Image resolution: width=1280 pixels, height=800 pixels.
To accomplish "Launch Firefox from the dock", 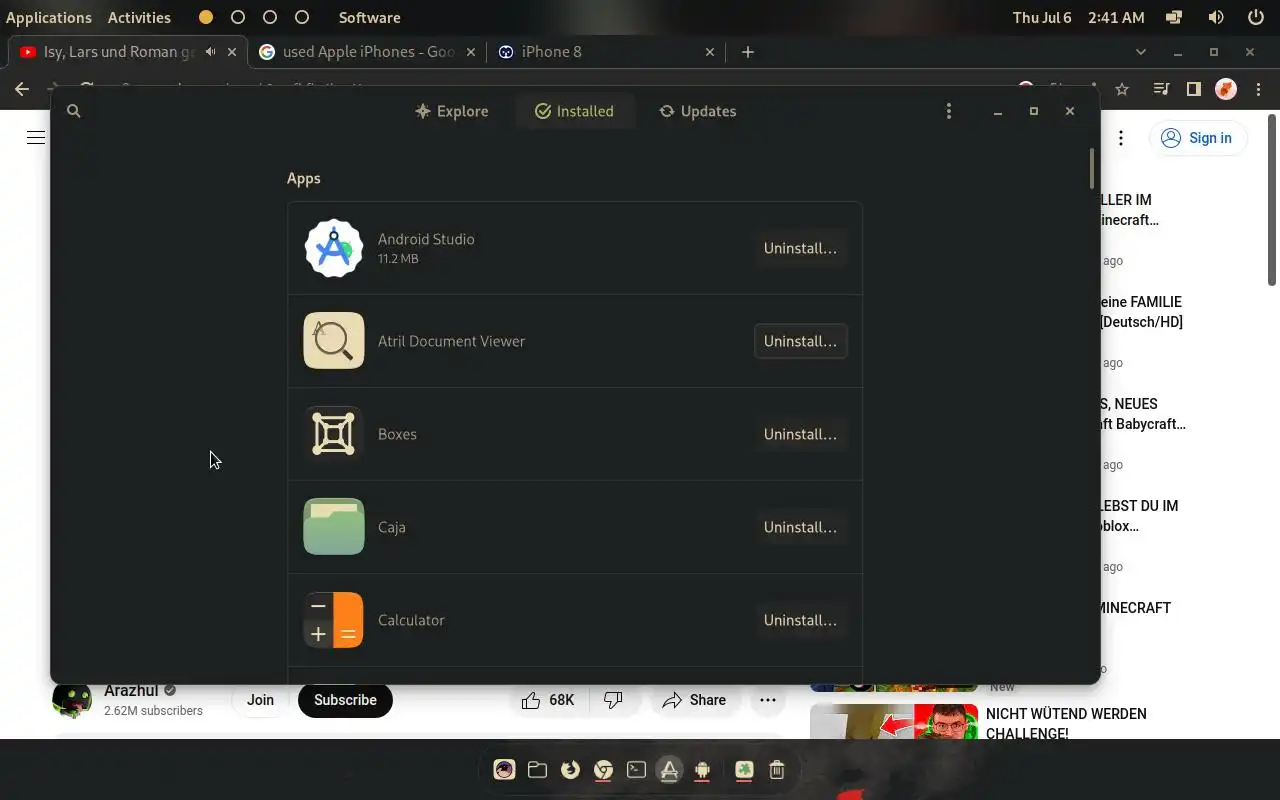I will 570,770.
